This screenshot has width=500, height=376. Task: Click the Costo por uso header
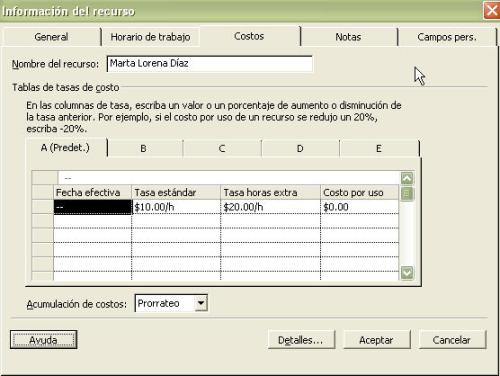pyautogui.click(x=359, y=192)
